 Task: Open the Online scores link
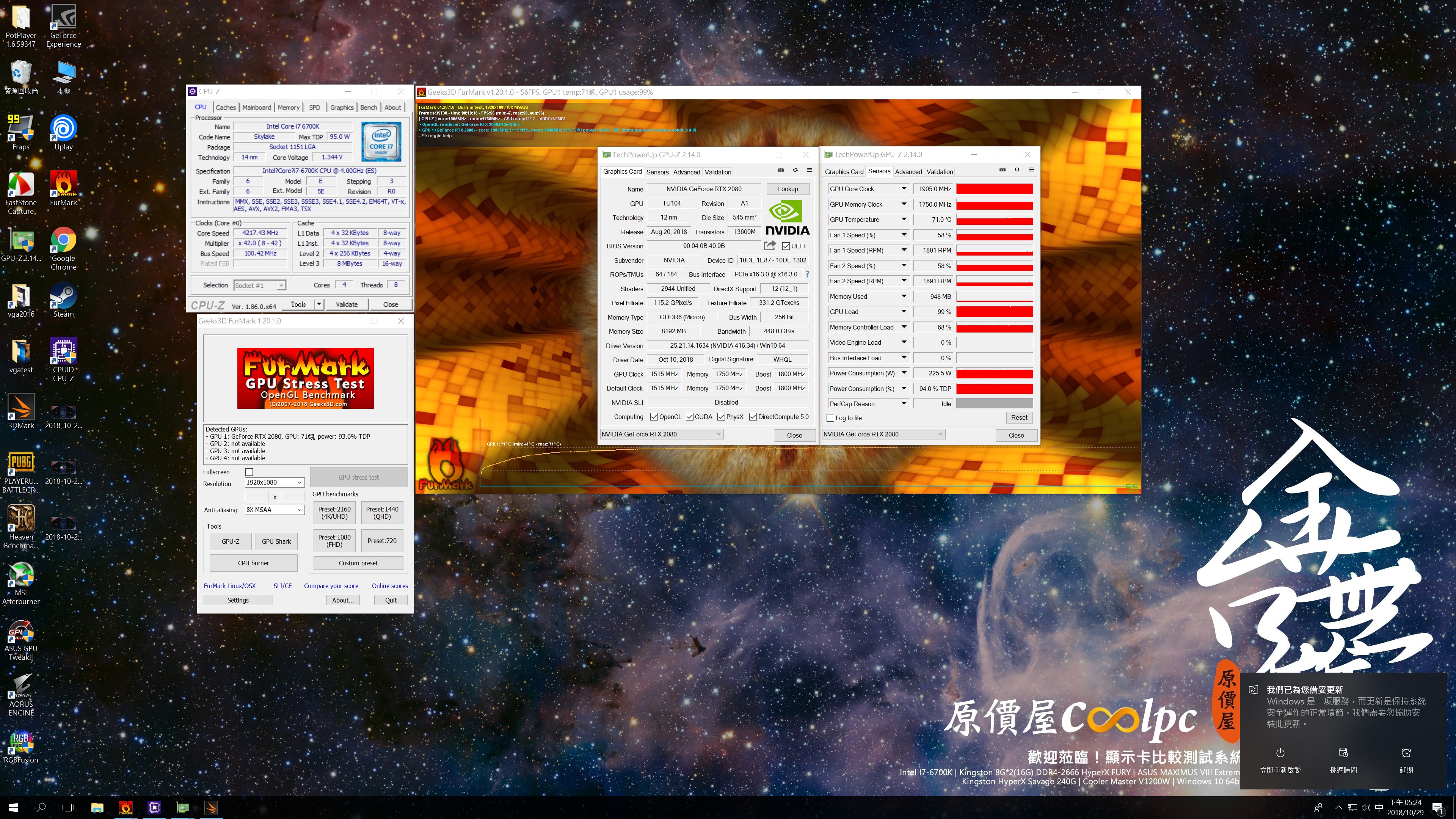click(x=389, y=585)
